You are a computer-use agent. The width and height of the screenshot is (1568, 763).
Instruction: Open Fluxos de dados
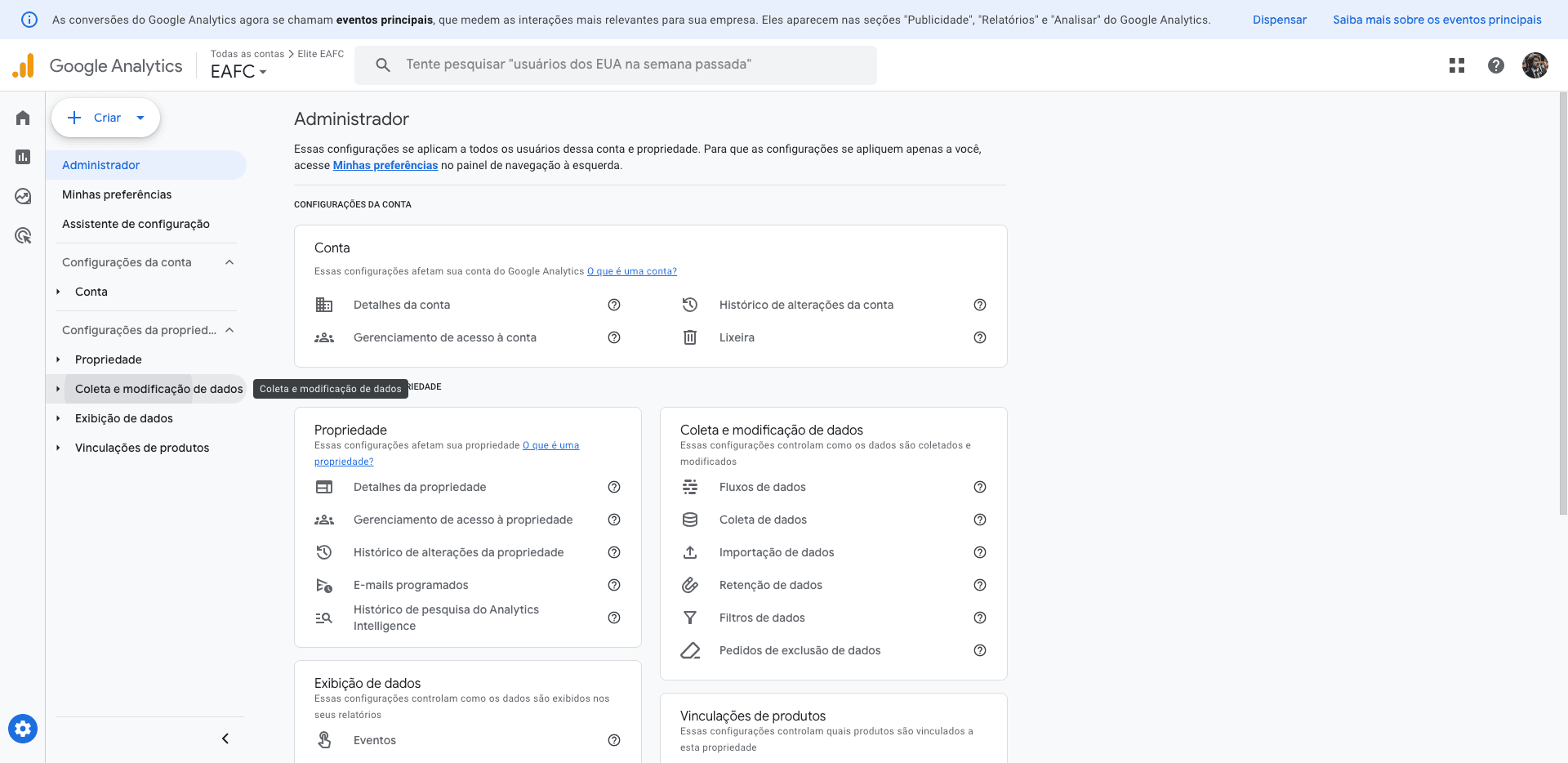[x=763, y=487]
